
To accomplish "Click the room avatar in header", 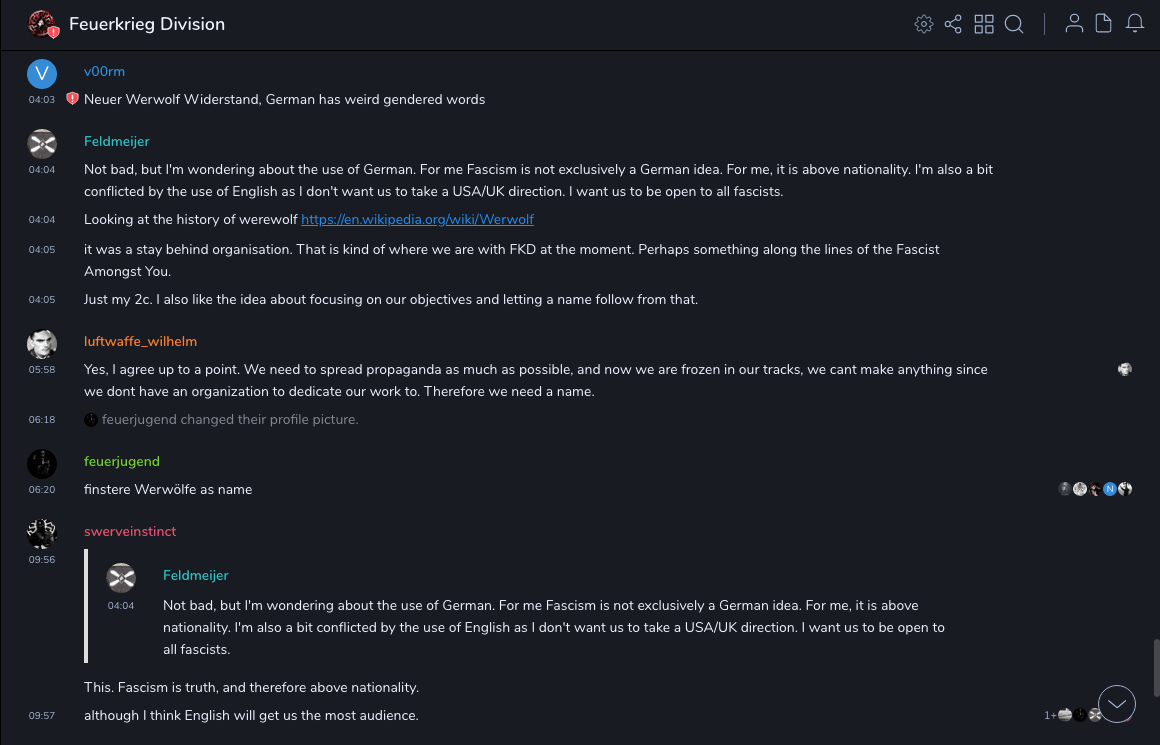I will (x=42, y=24).
